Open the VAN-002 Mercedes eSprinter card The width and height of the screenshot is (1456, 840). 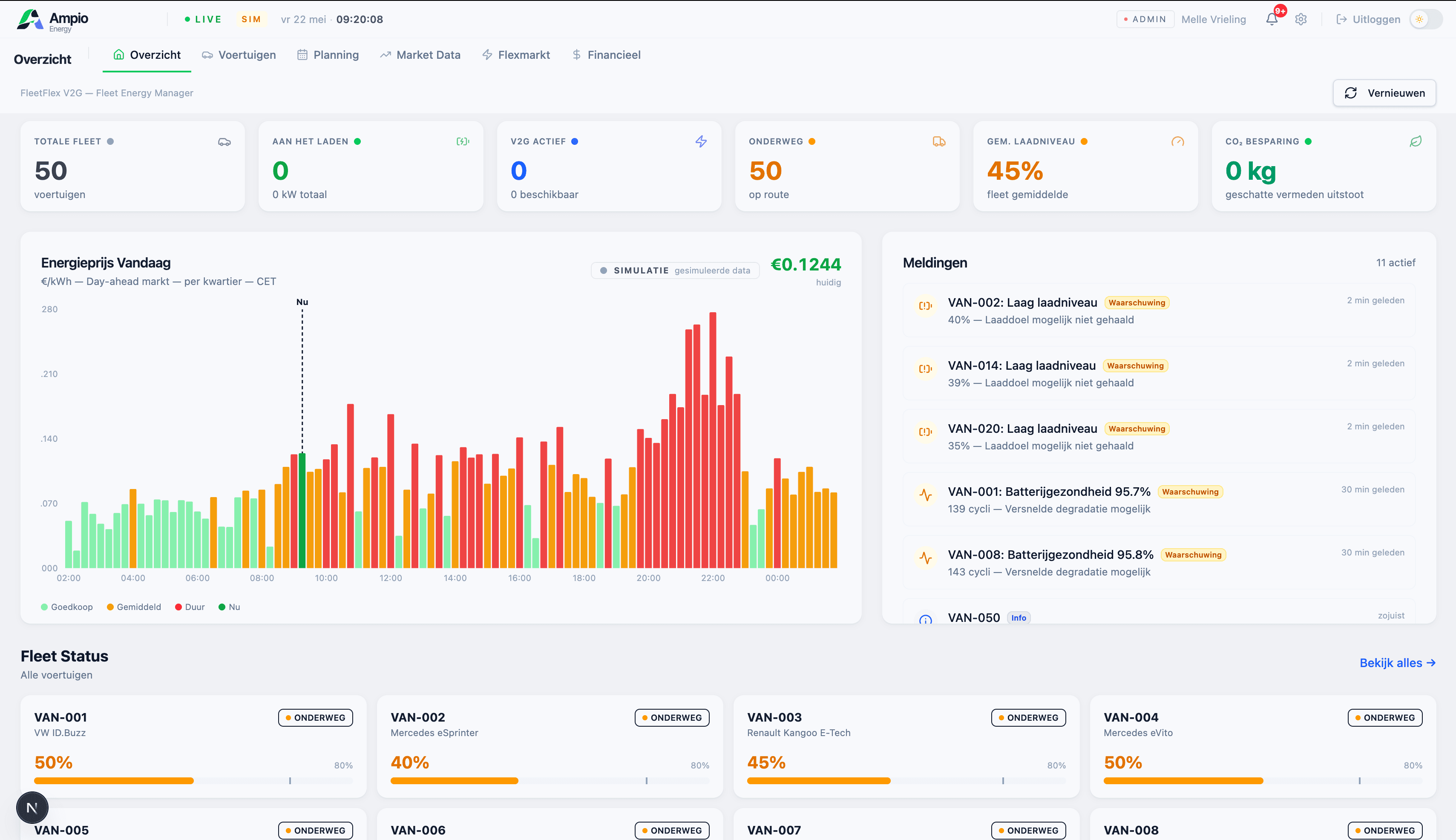550,747
